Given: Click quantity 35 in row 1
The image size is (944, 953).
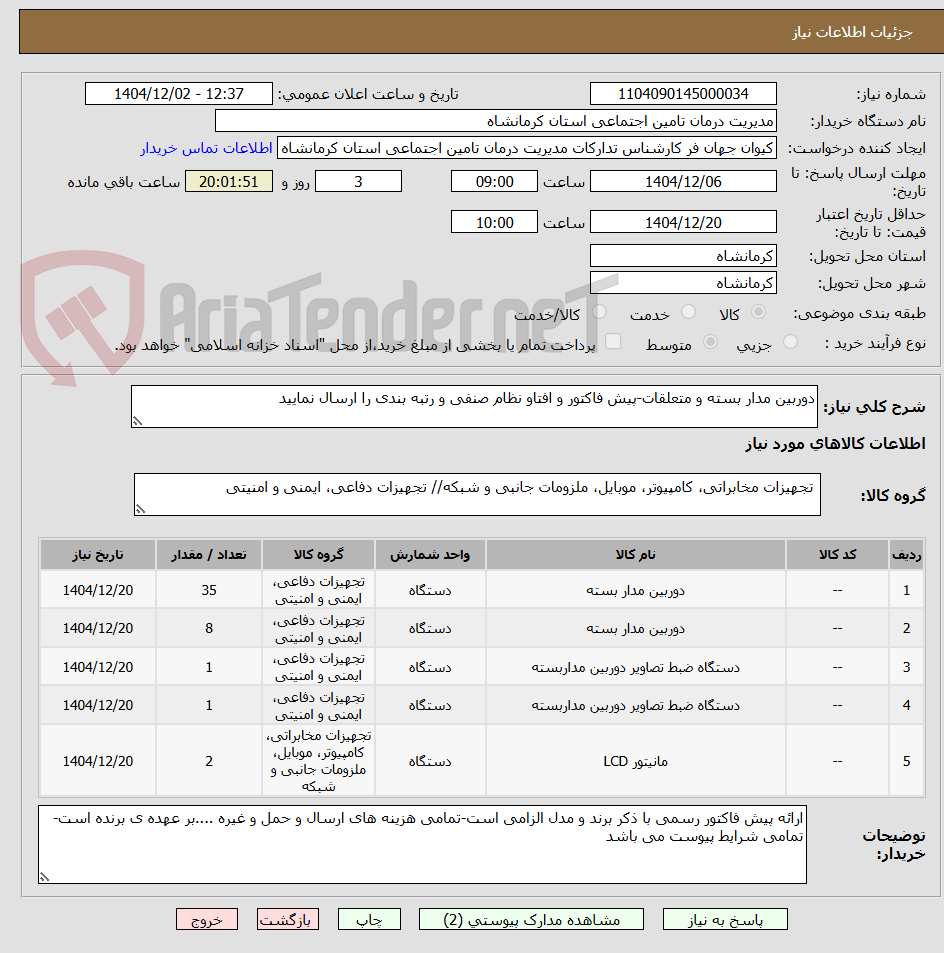Looking at the screenshot, I should click(208, 590).
